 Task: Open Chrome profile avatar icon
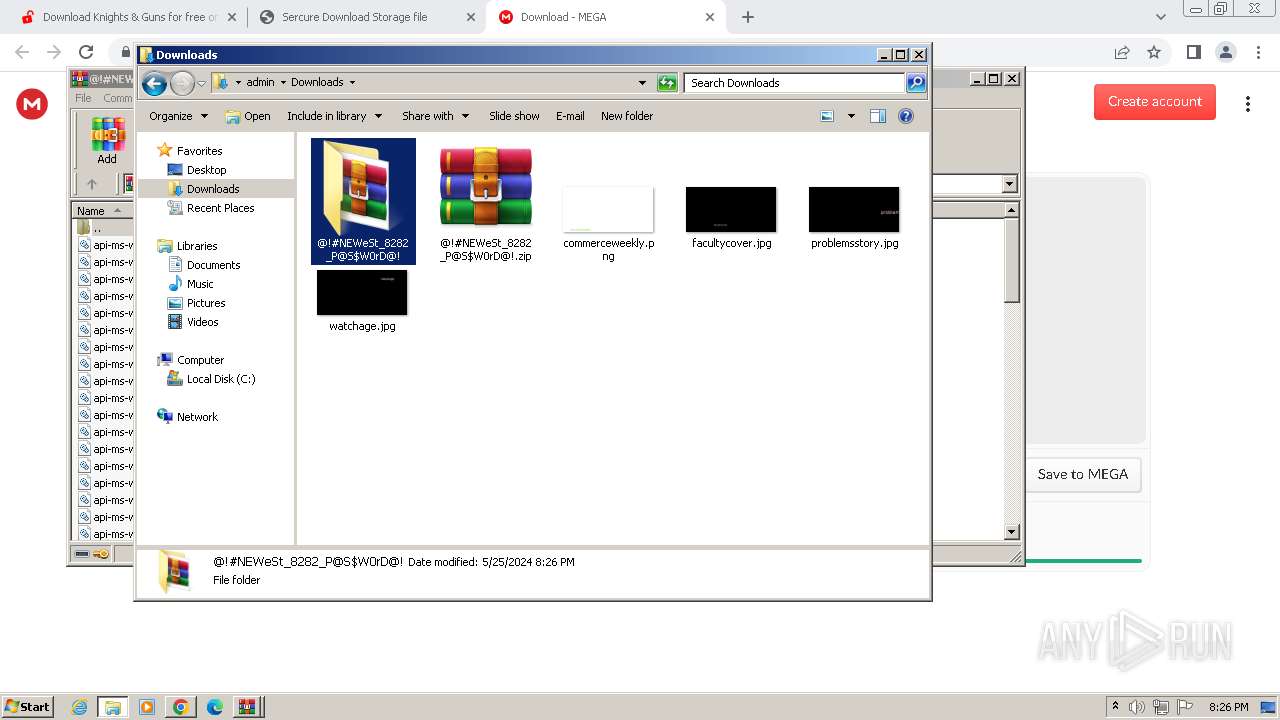click(x=1226, y=53)
